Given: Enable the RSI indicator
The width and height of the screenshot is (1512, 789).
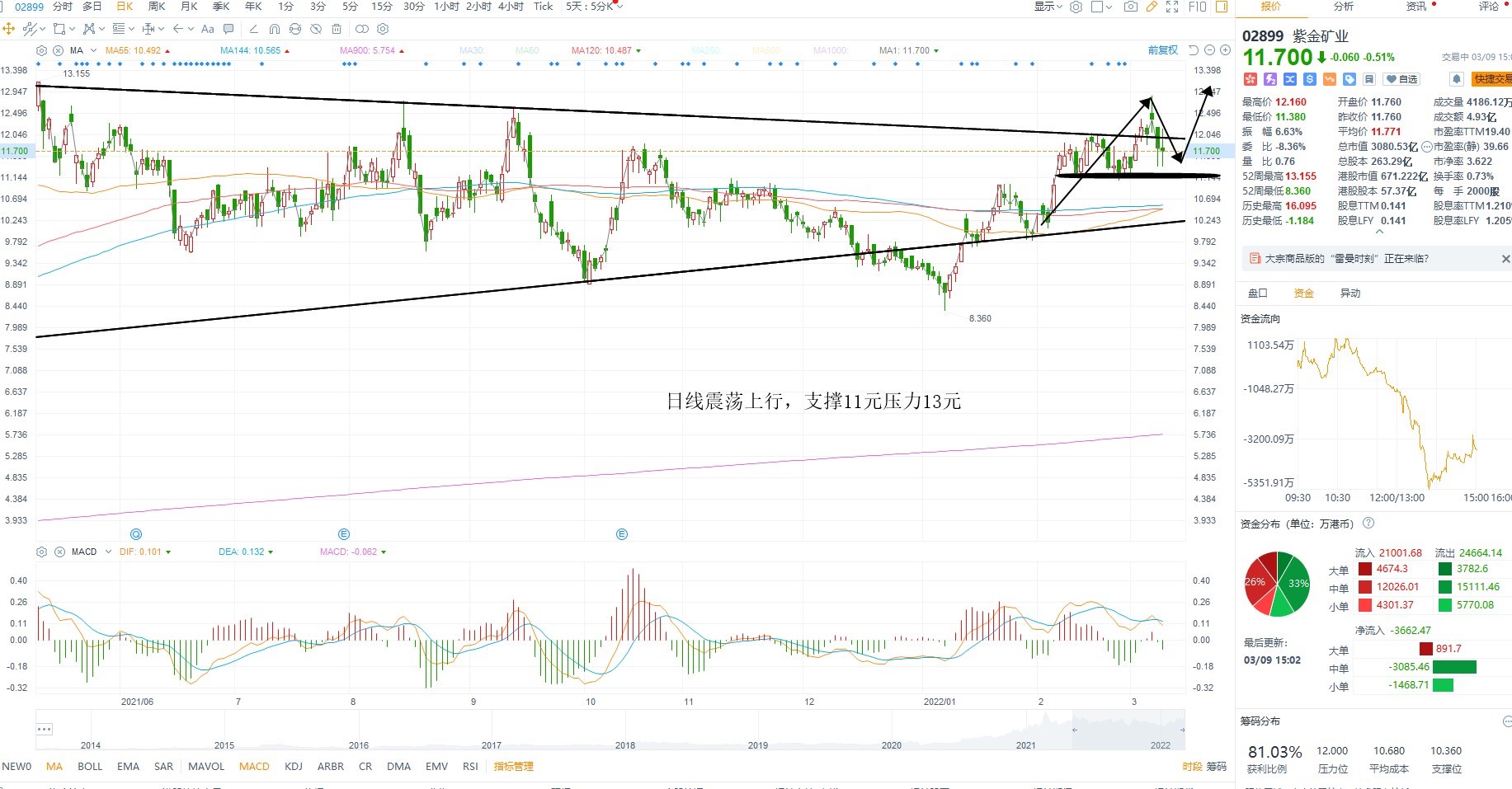Looking at the screenshot, I should [x=470, y=766].
